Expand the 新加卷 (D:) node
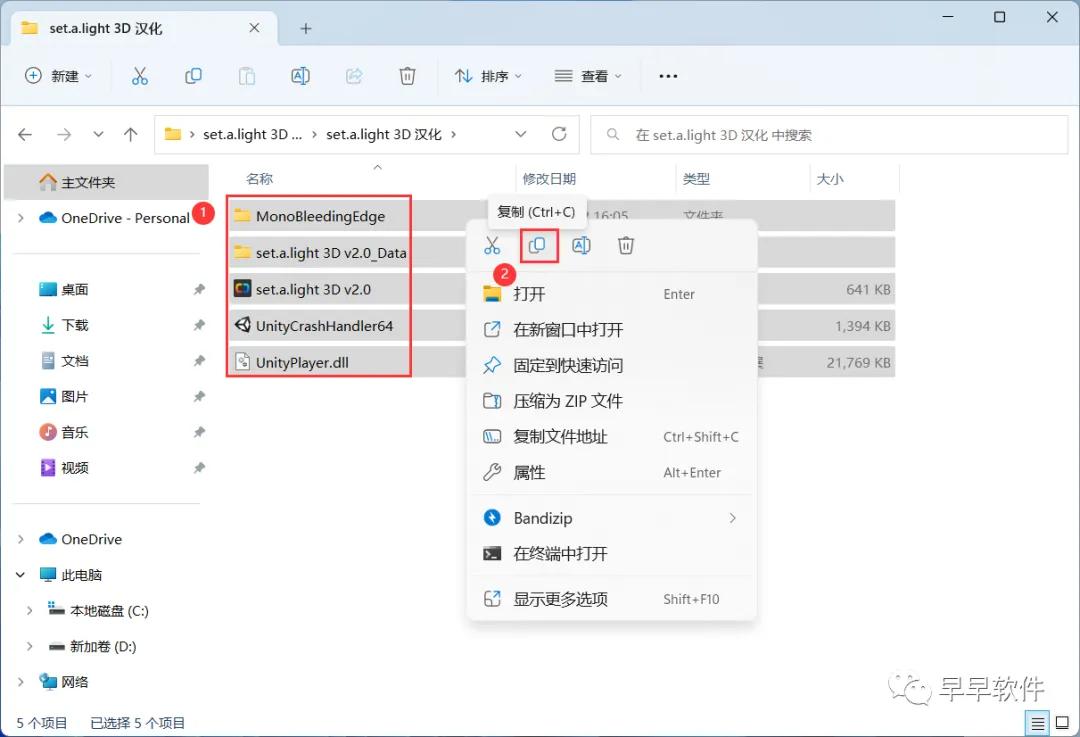Image resolution: width=1080 pixels, height=737 pixels. pyautogui.click(x=30, y=646)
